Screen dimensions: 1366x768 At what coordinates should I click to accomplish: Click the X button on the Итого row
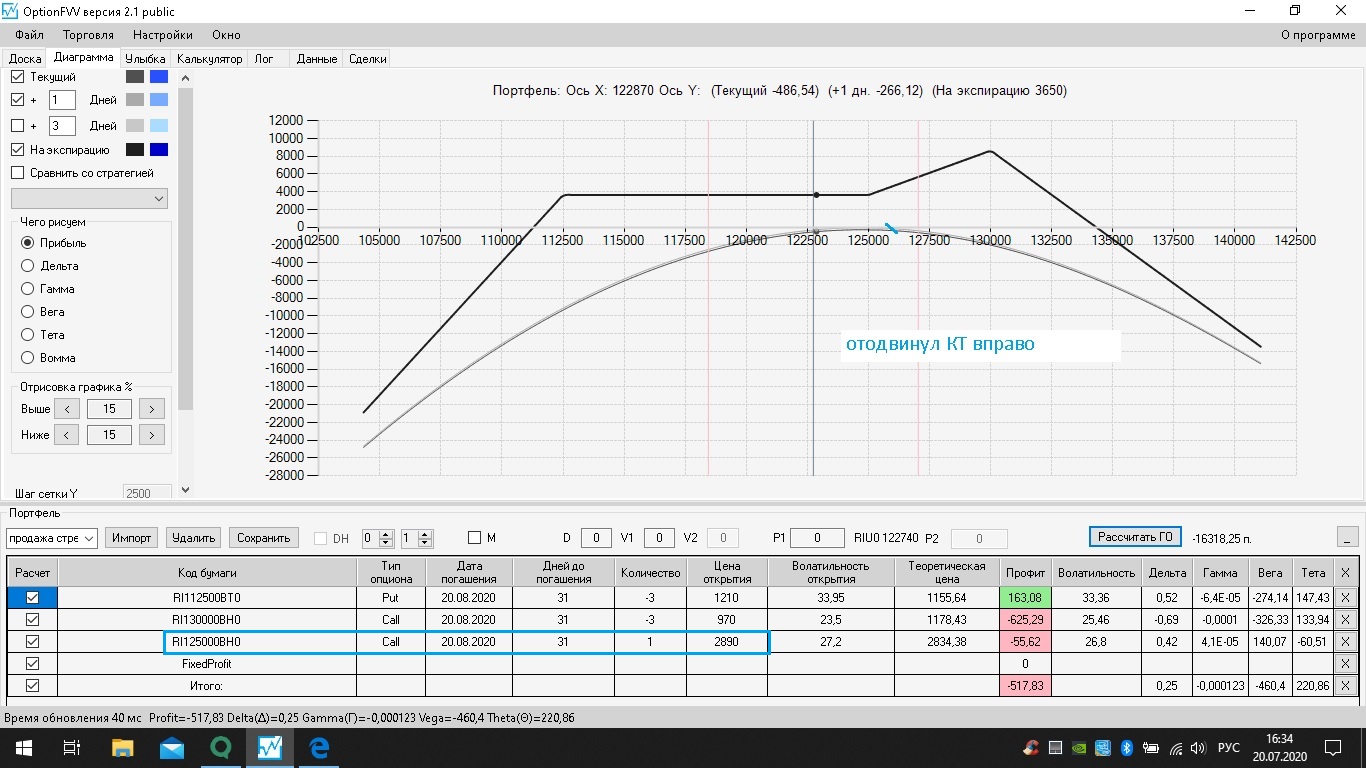point(1345,686)
